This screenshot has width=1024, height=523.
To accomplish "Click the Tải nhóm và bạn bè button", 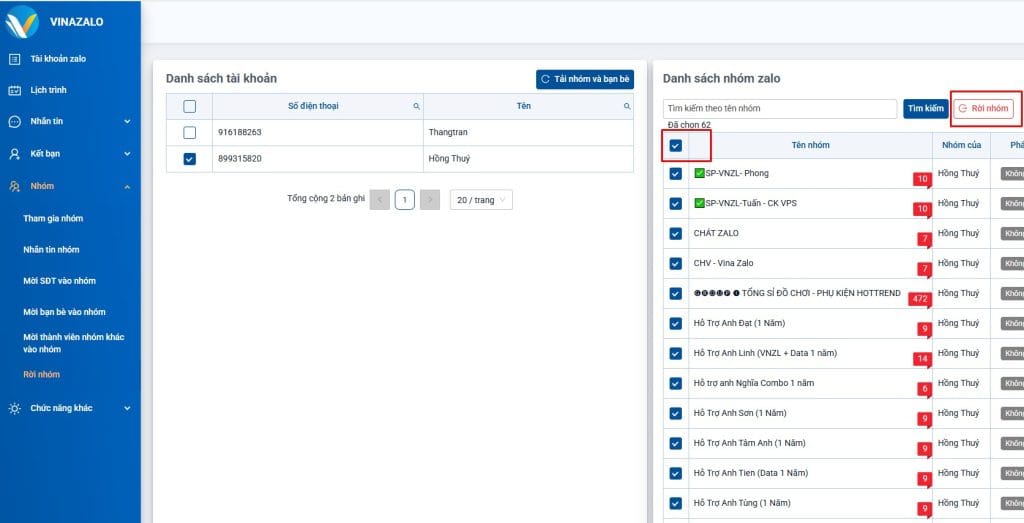I will click(585, 79).
